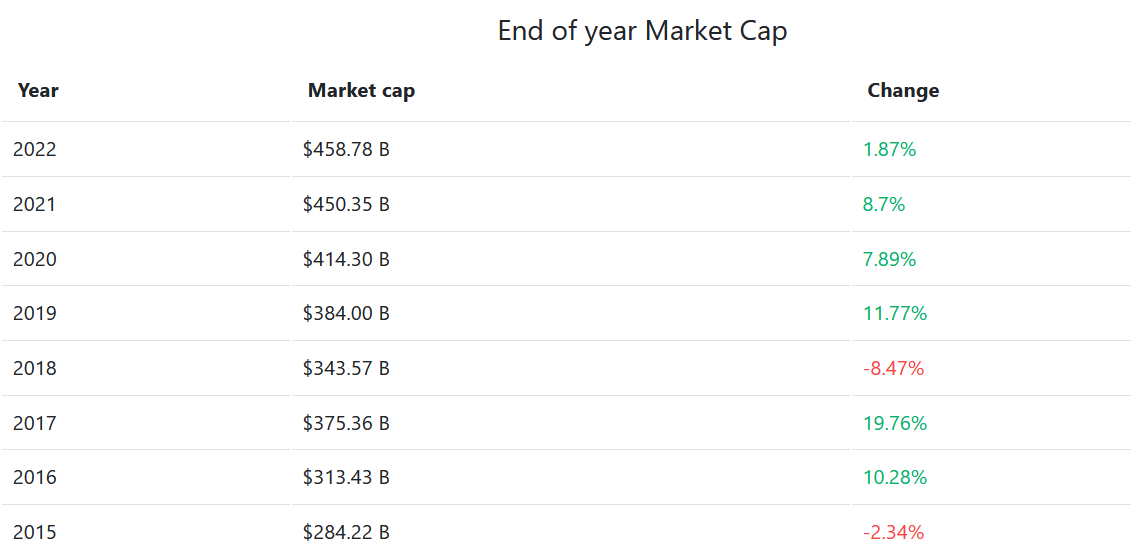Click the End of year Market Cap title
The width and height of the screenshot is (1131, 557).
642,31
